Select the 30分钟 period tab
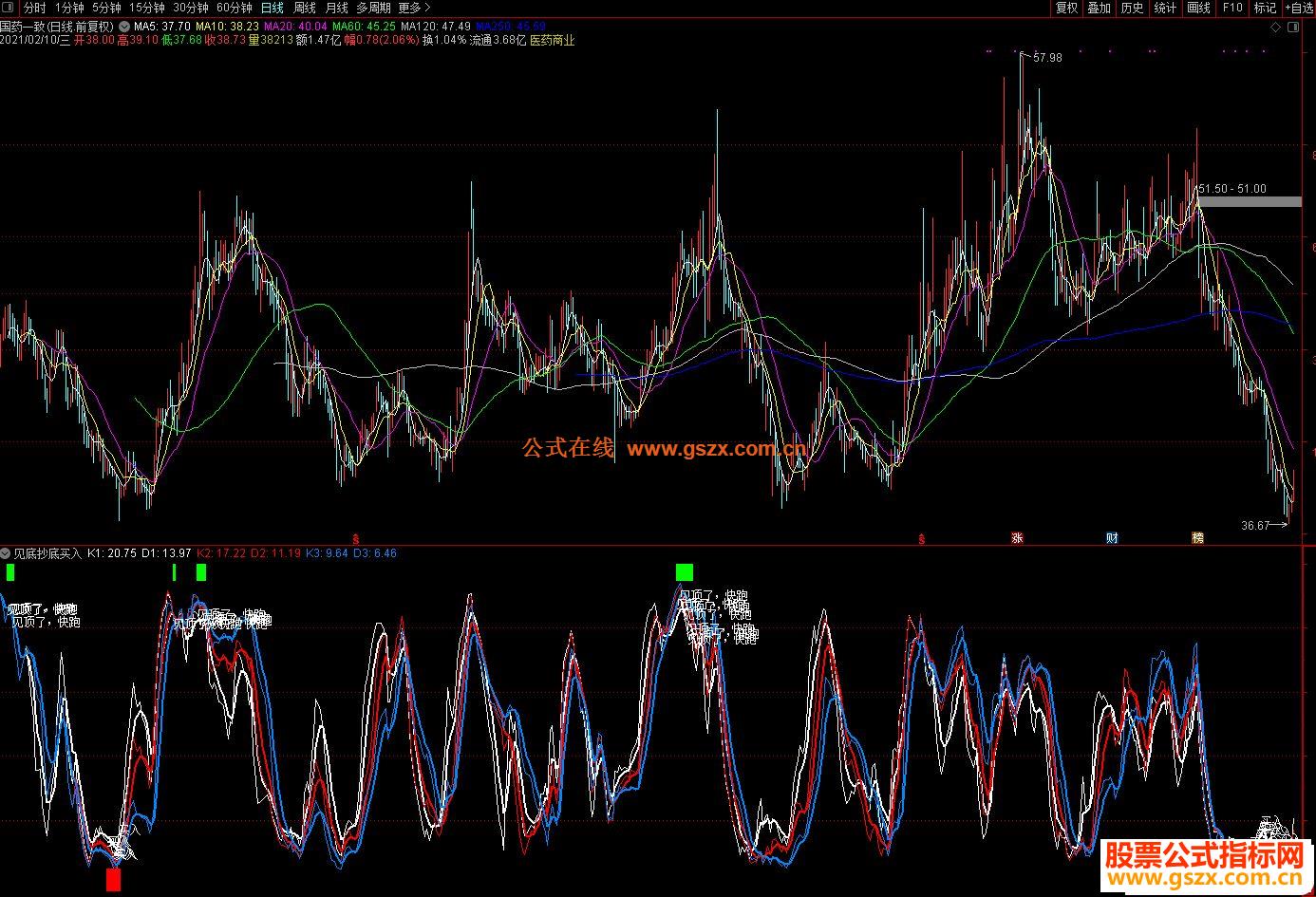 tap(191, 8)
